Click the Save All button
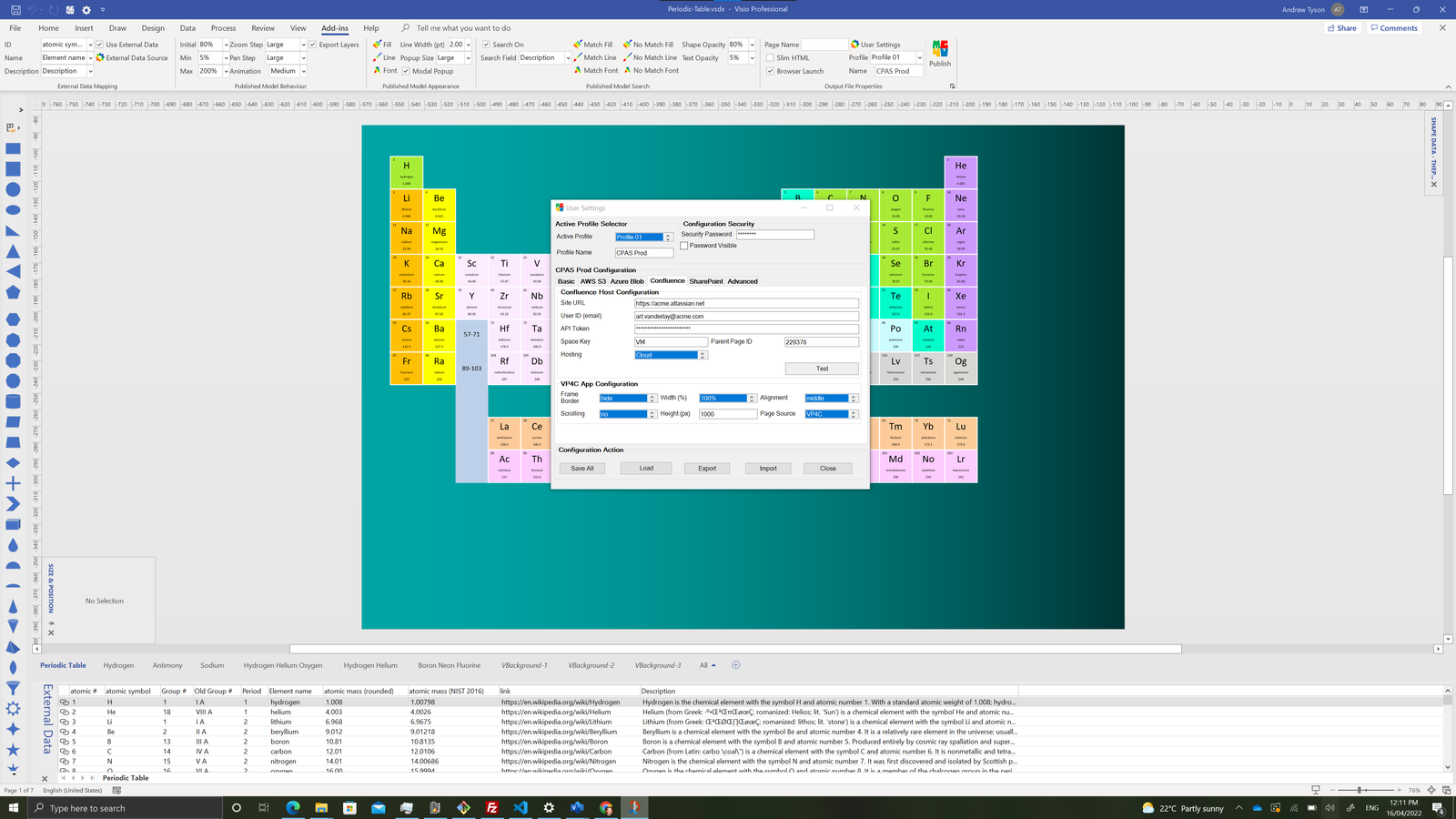This screenshot has width=1456, height=819. click(x=582, y=468)
